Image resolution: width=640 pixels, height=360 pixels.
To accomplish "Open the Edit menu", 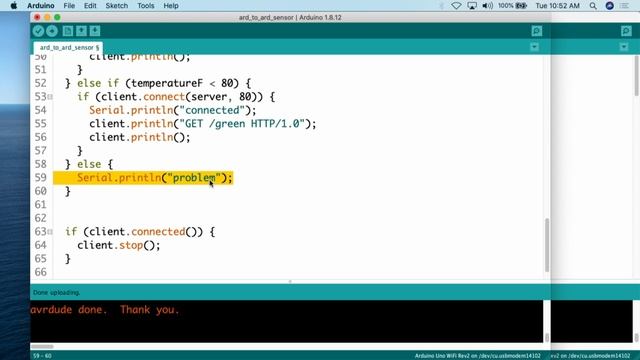I will (x=90, y=6).
